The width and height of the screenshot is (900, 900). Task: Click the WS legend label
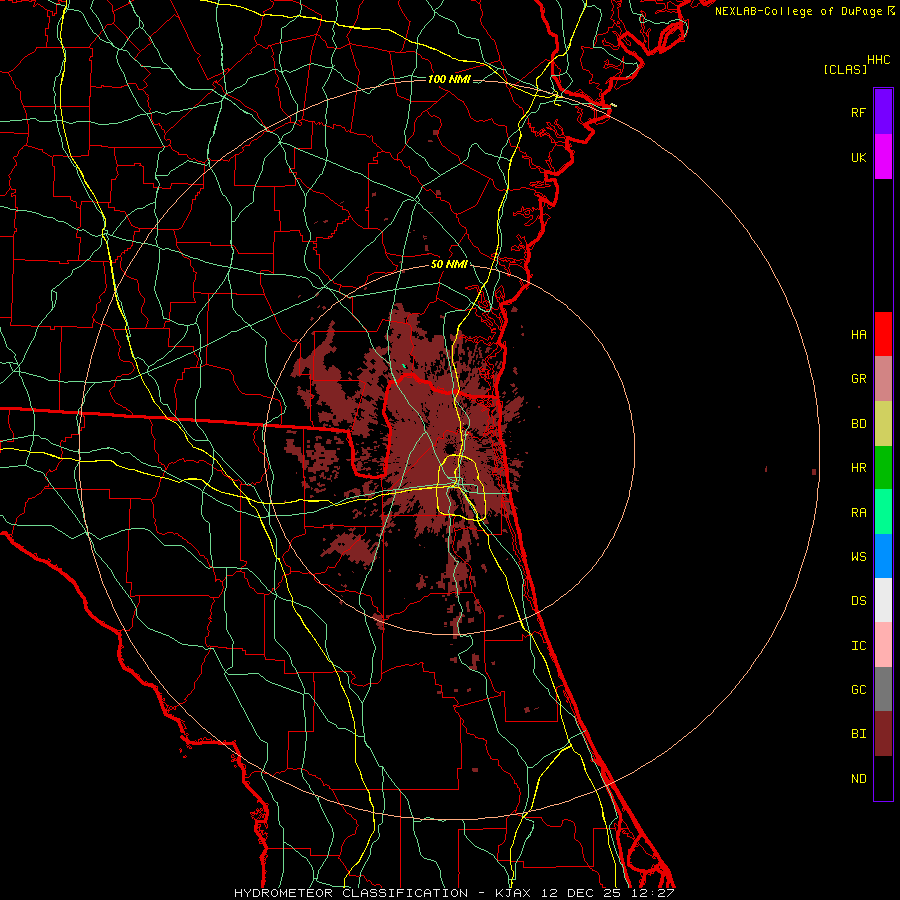click(x=859, y=557)
